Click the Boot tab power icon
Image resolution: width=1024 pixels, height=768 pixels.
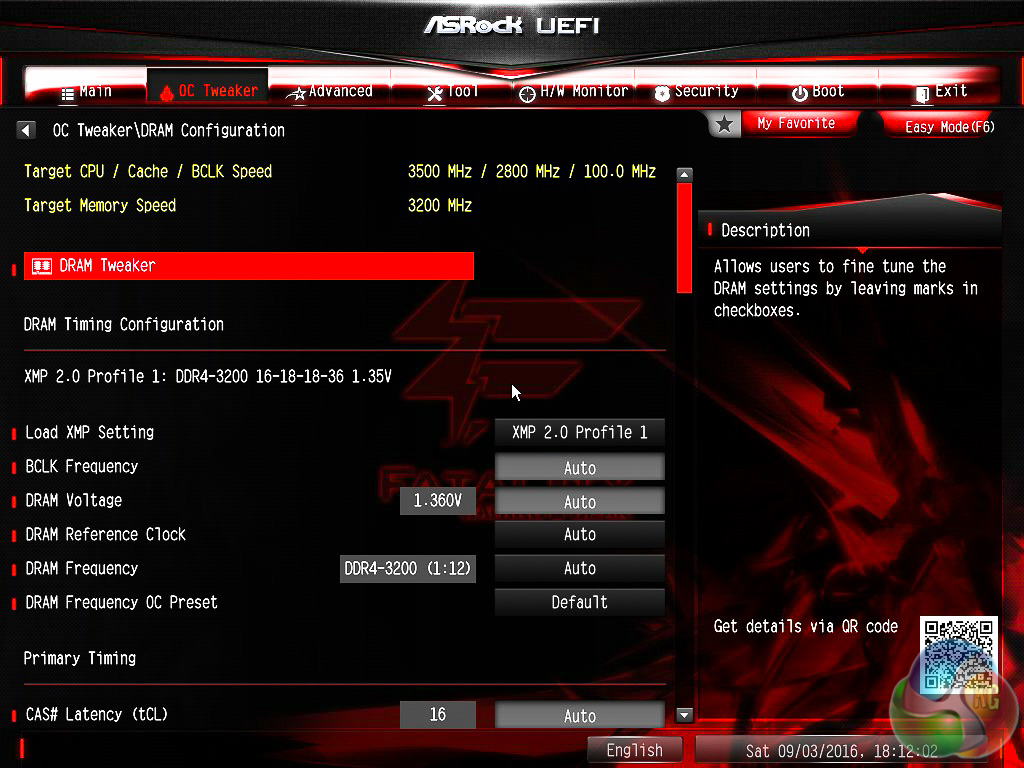pyautogui.click(x=799, y=93)
